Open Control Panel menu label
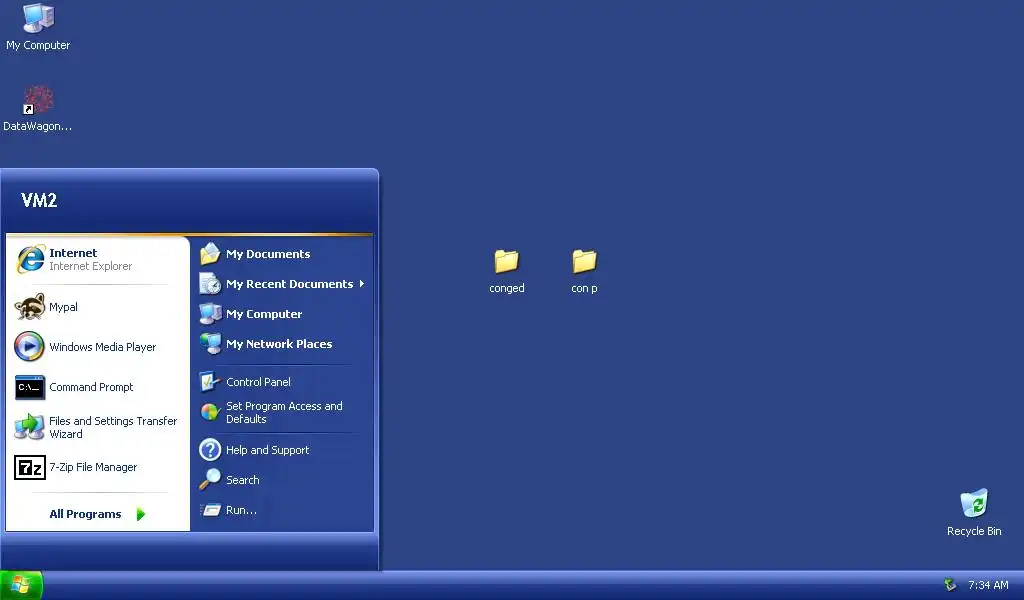 259,382
